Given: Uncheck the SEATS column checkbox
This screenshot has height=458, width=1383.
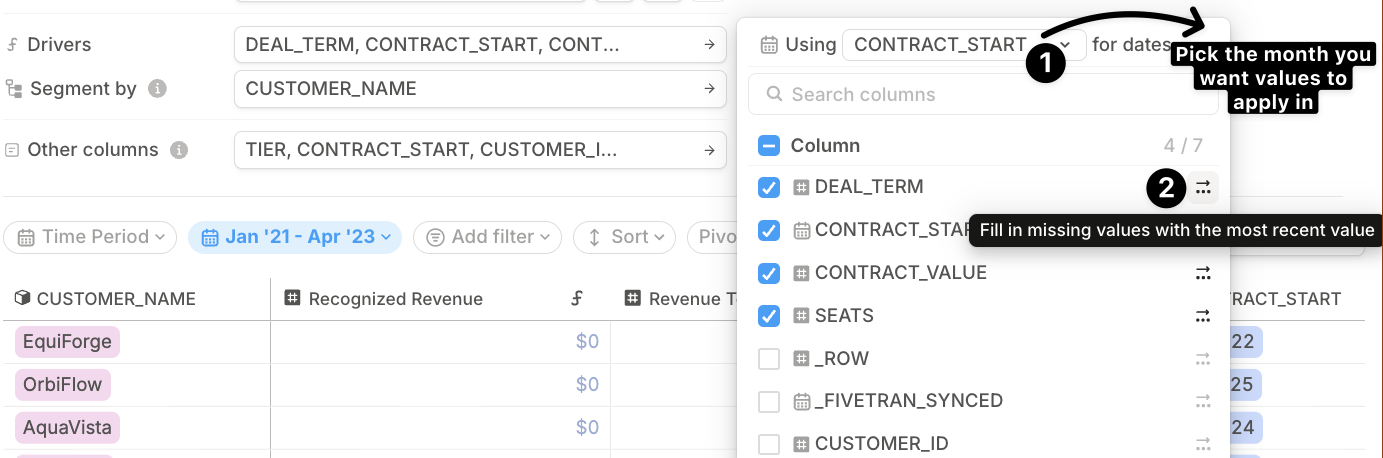Looking at the screenshot, I should point(769,316).
